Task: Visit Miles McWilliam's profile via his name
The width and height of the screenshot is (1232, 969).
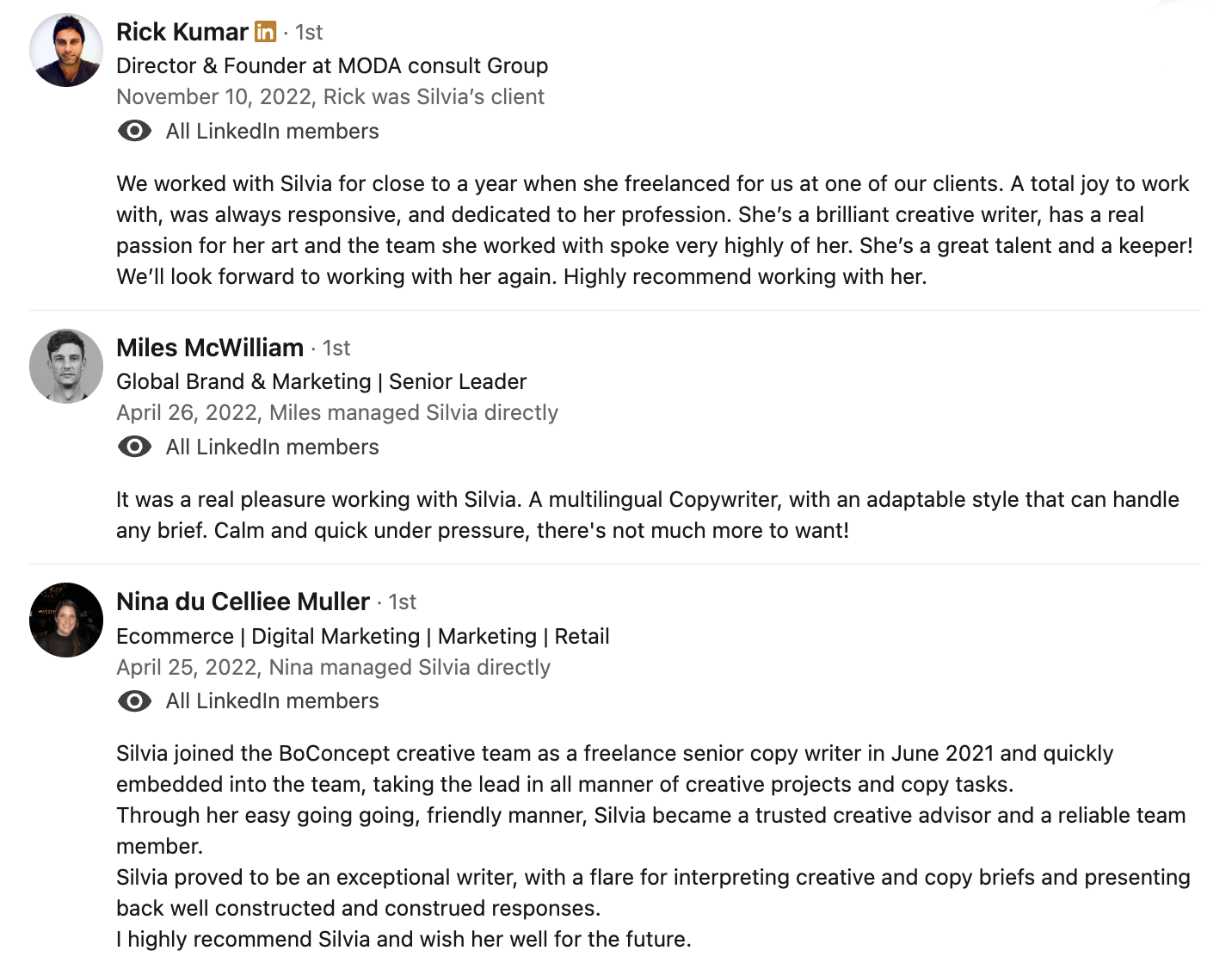Action: (x=210, y=348)
